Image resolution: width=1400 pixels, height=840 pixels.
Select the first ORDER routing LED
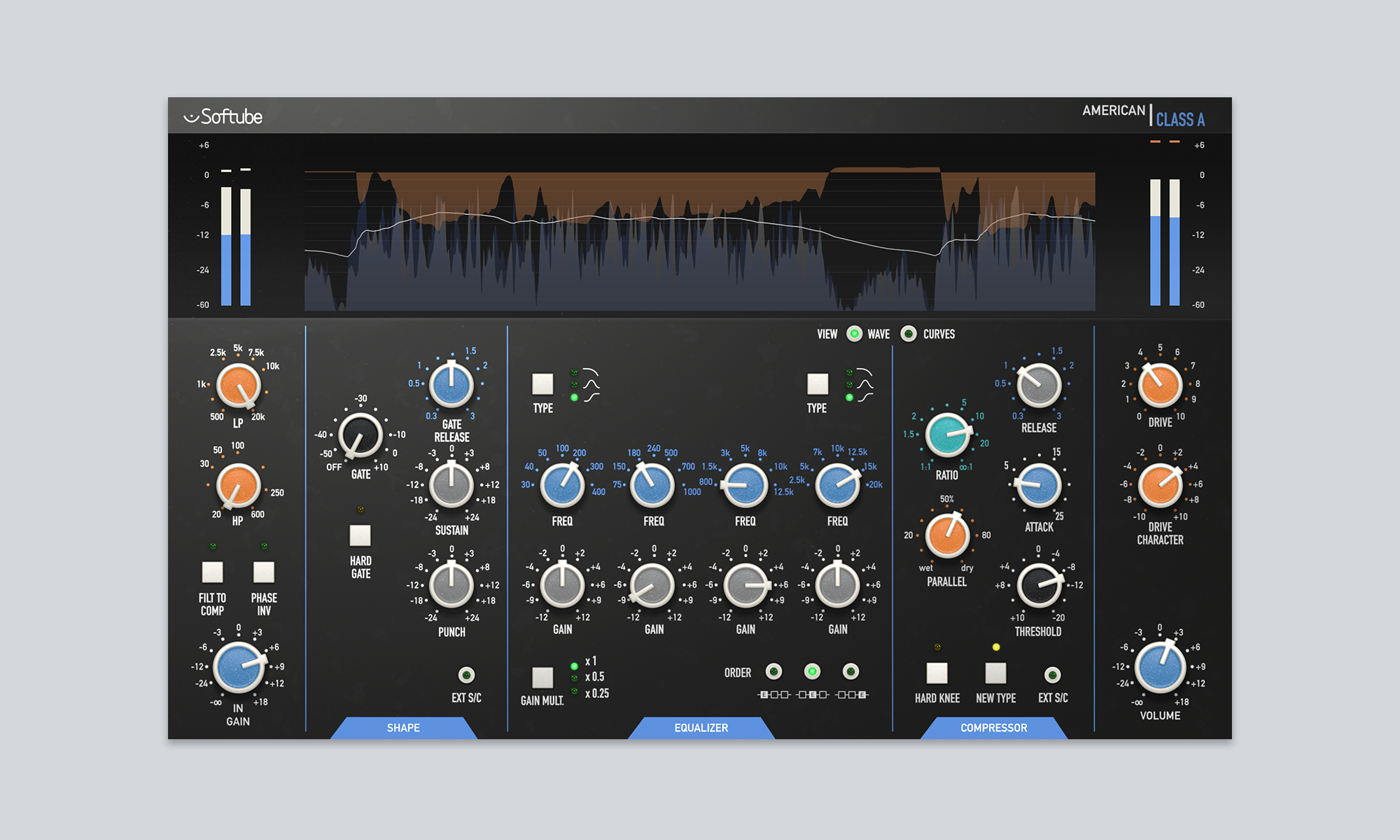(773, 672)
